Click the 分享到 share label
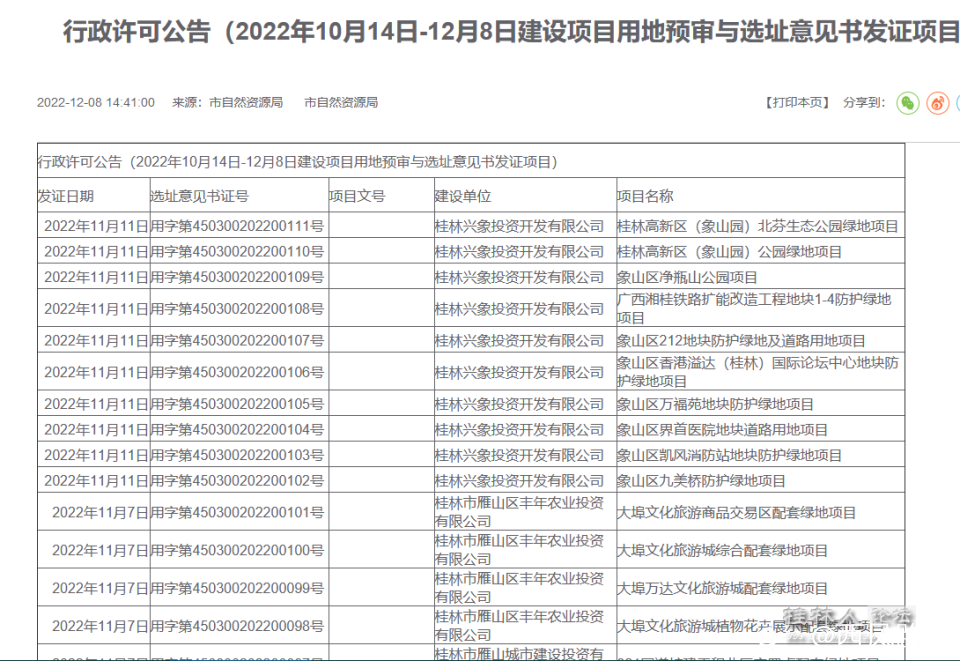The image size is (960, 661). [x=862, y=102]
